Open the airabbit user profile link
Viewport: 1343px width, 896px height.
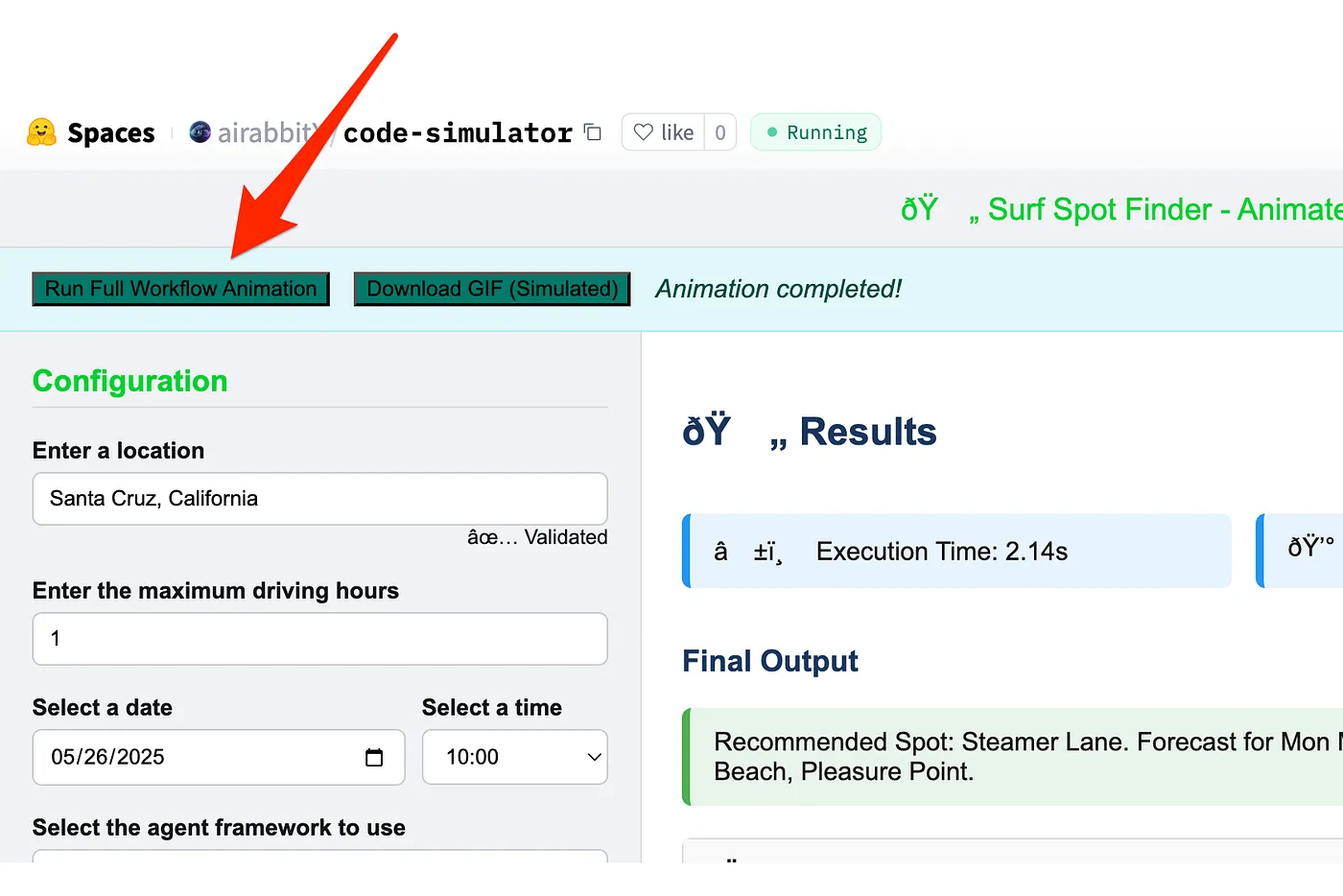pyautogui.click(x=266, y=132)
